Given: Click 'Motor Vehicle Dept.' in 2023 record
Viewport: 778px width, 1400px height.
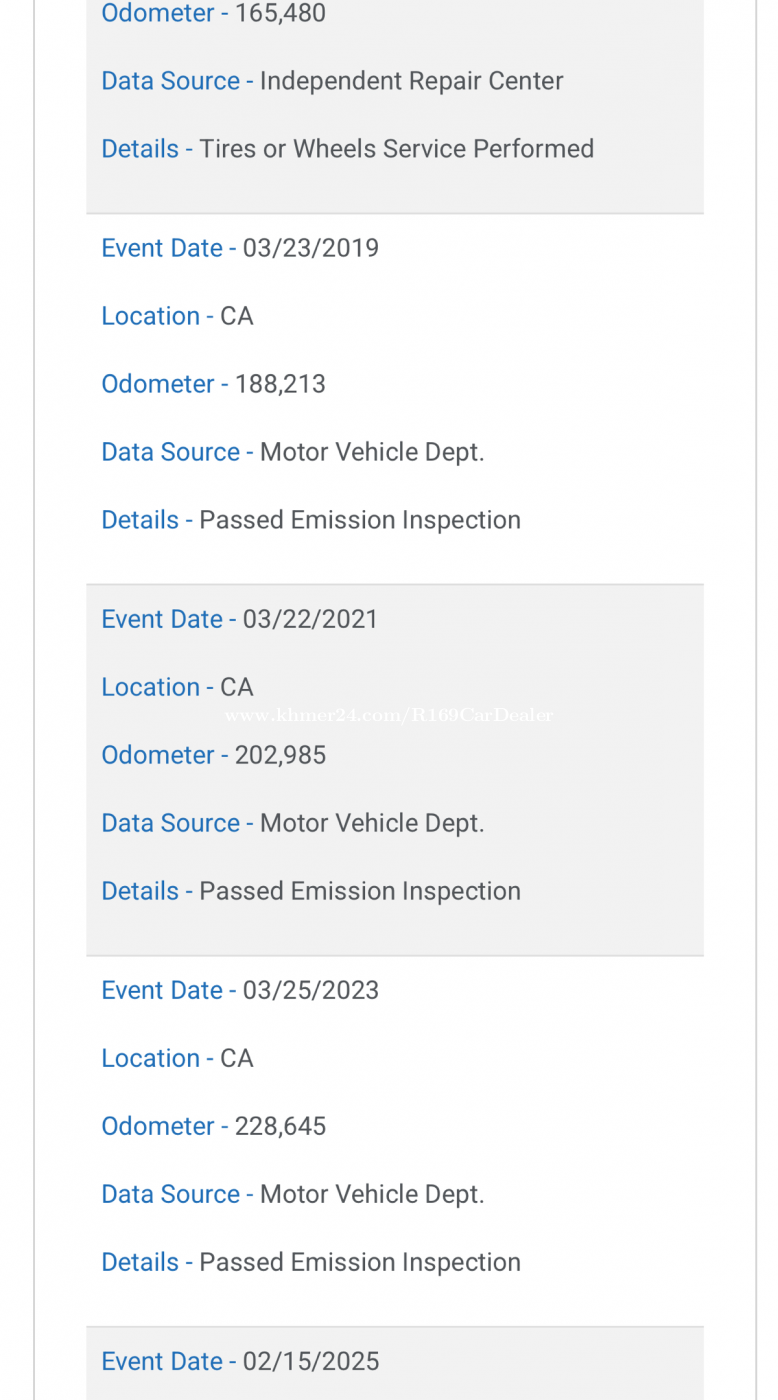Looking at the screenshot, I should [372, 1194].
